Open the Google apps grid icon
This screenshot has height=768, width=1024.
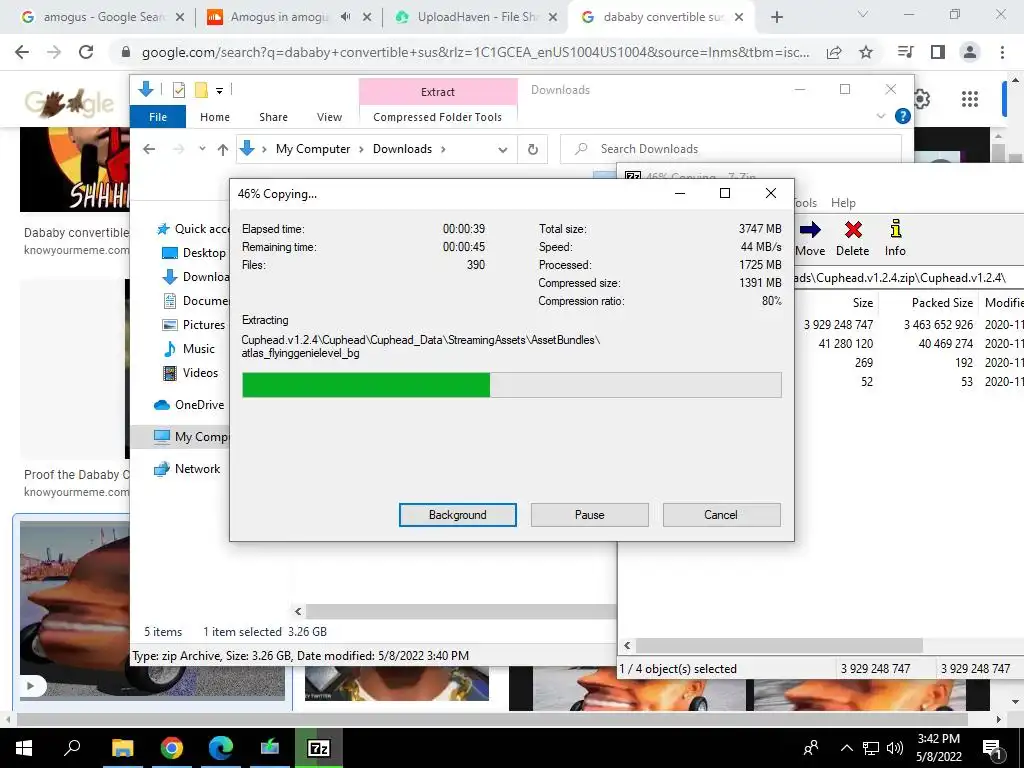(970, 99)
